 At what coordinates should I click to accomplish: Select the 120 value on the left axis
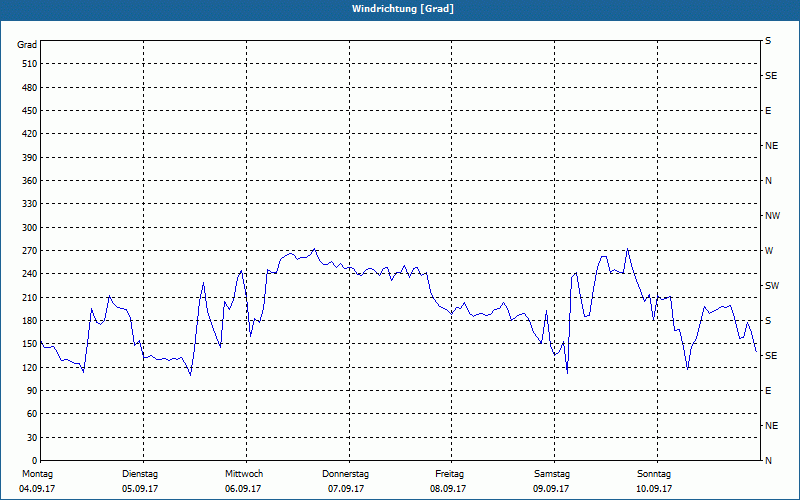30,367
